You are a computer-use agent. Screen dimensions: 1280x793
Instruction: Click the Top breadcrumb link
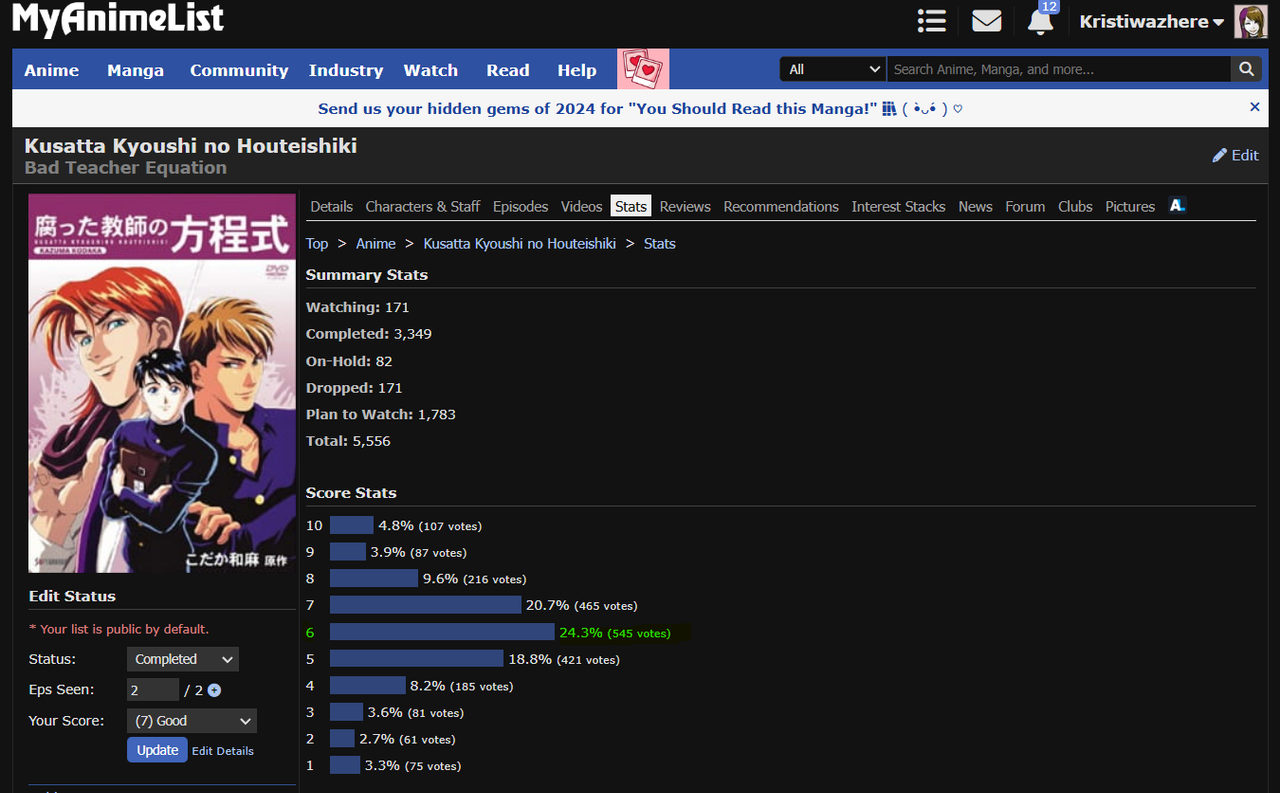point(317,243)
